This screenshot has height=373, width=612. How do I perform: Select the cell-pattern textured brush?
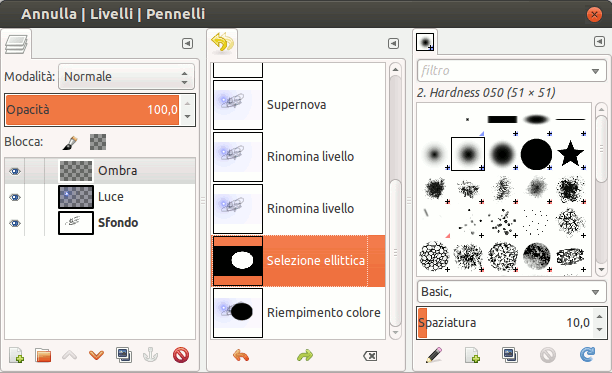click(x=434, y=256)
